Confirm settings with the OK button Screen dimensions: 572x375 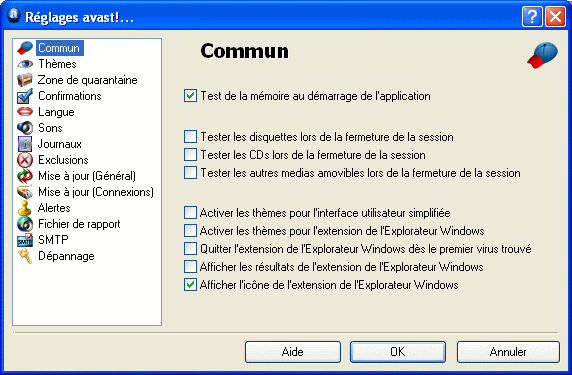pyautogui.click(x=398, y=352)
